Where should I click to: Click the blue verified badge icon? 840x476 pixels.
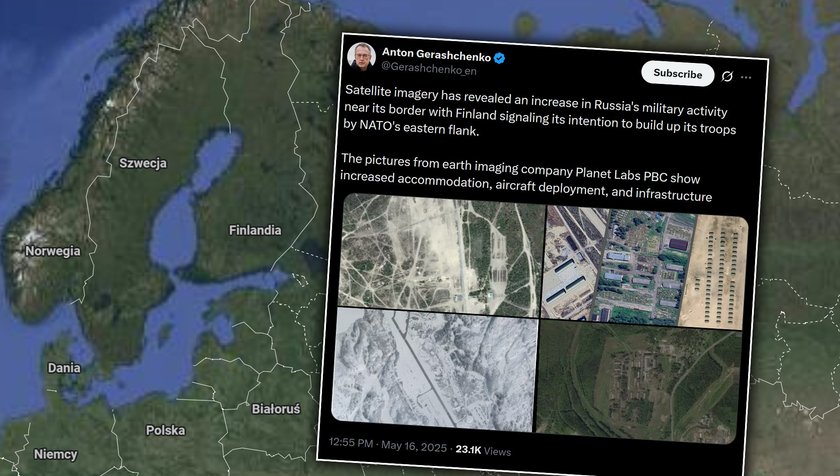coord(499,58)
